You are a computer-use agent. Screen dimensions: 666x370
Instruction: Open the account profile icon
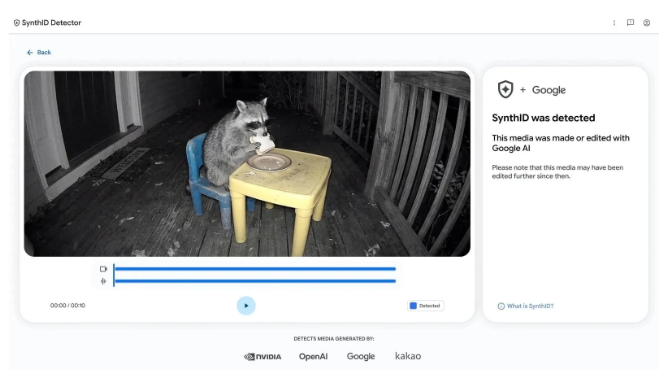[x=646, y=23]
